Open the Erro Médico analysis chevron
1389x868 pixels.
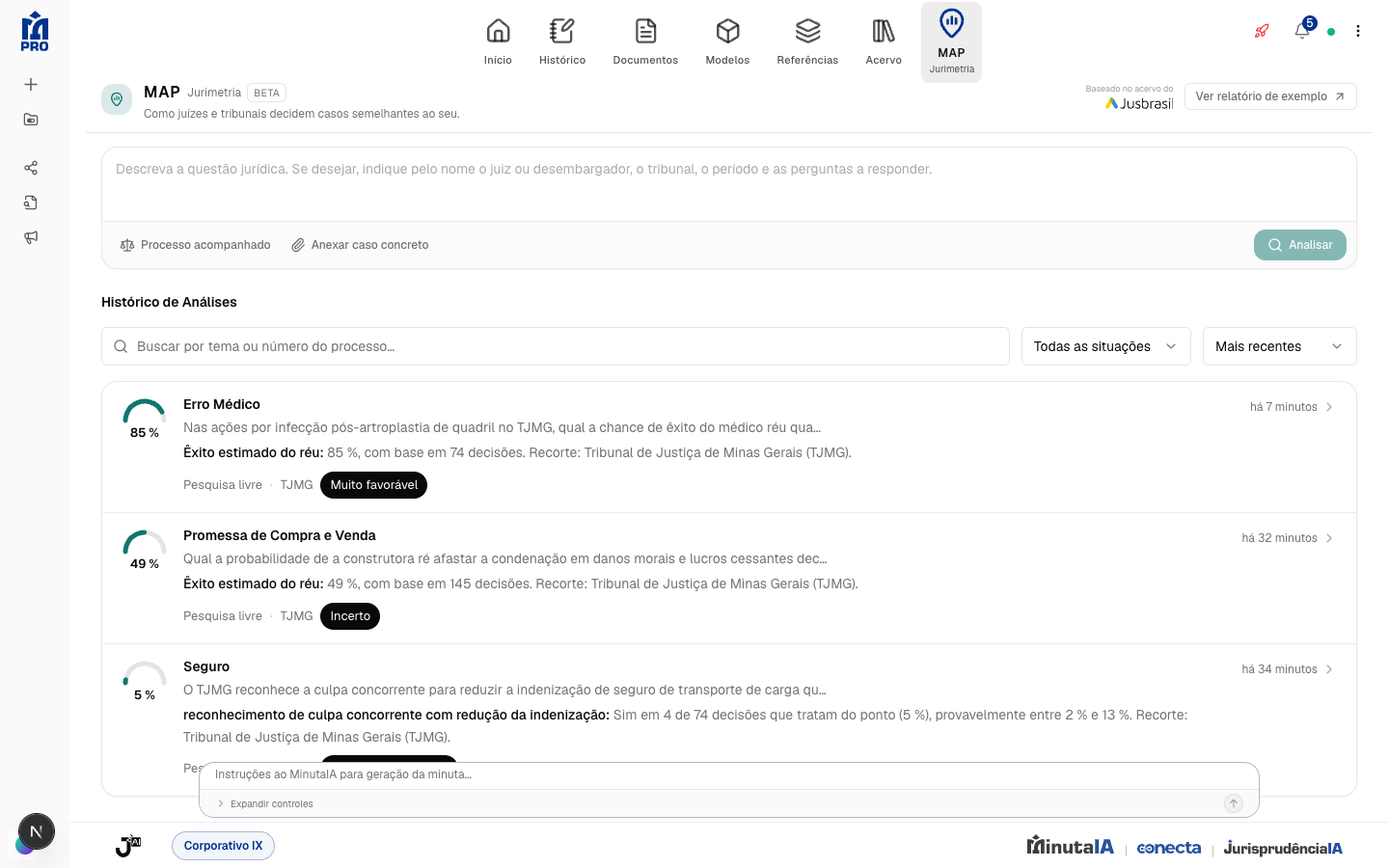[x=1329, y=407]
